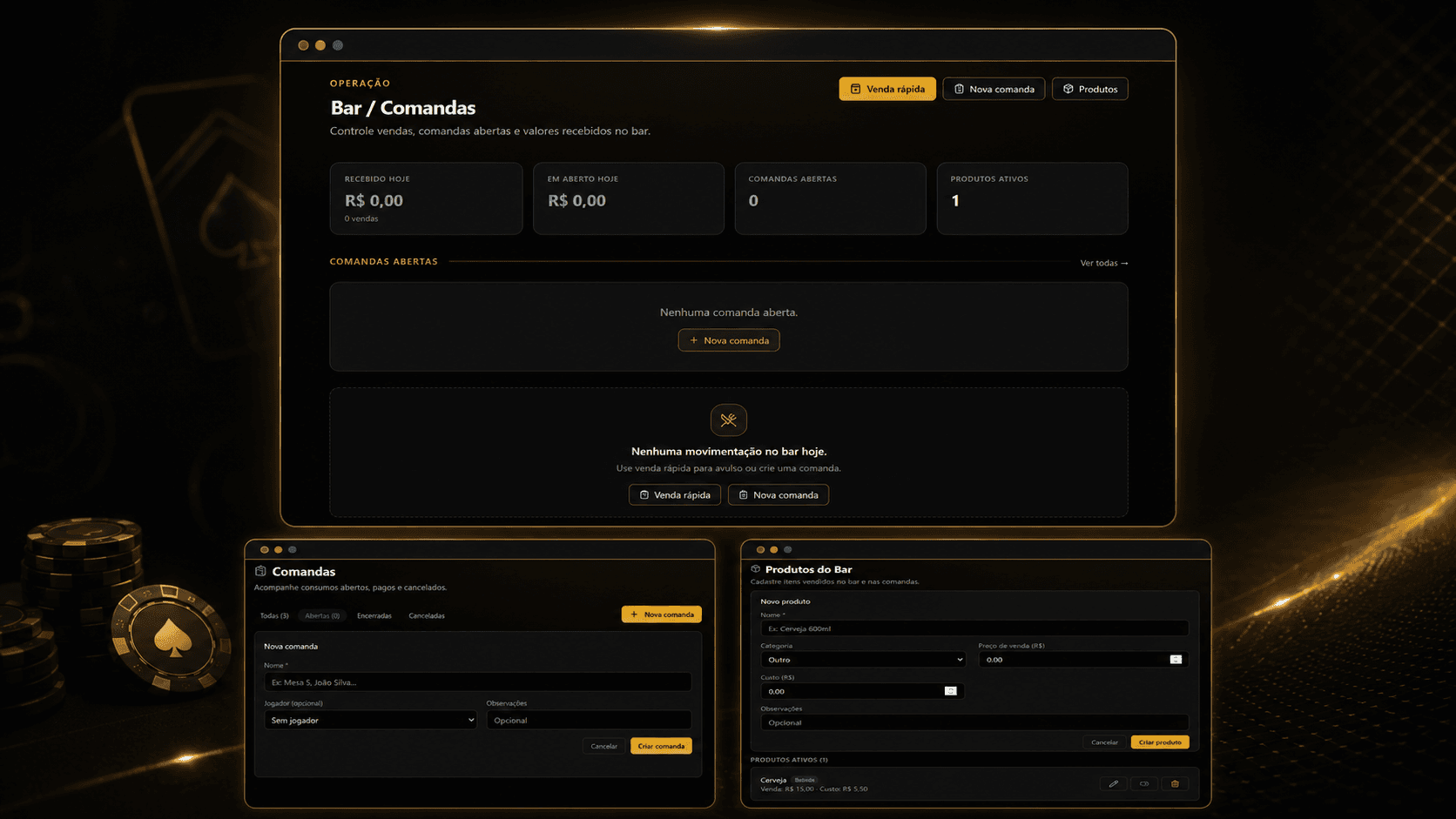Click the 'Nenhuma comanda aberta.' message
The image size is (1456, 819).
click(729, 312)
